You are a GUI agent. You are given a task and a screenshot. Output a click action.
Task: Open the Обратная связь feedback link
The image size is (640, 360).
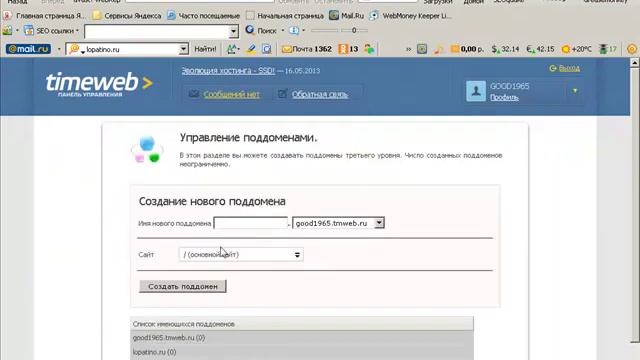pos(320,94)
